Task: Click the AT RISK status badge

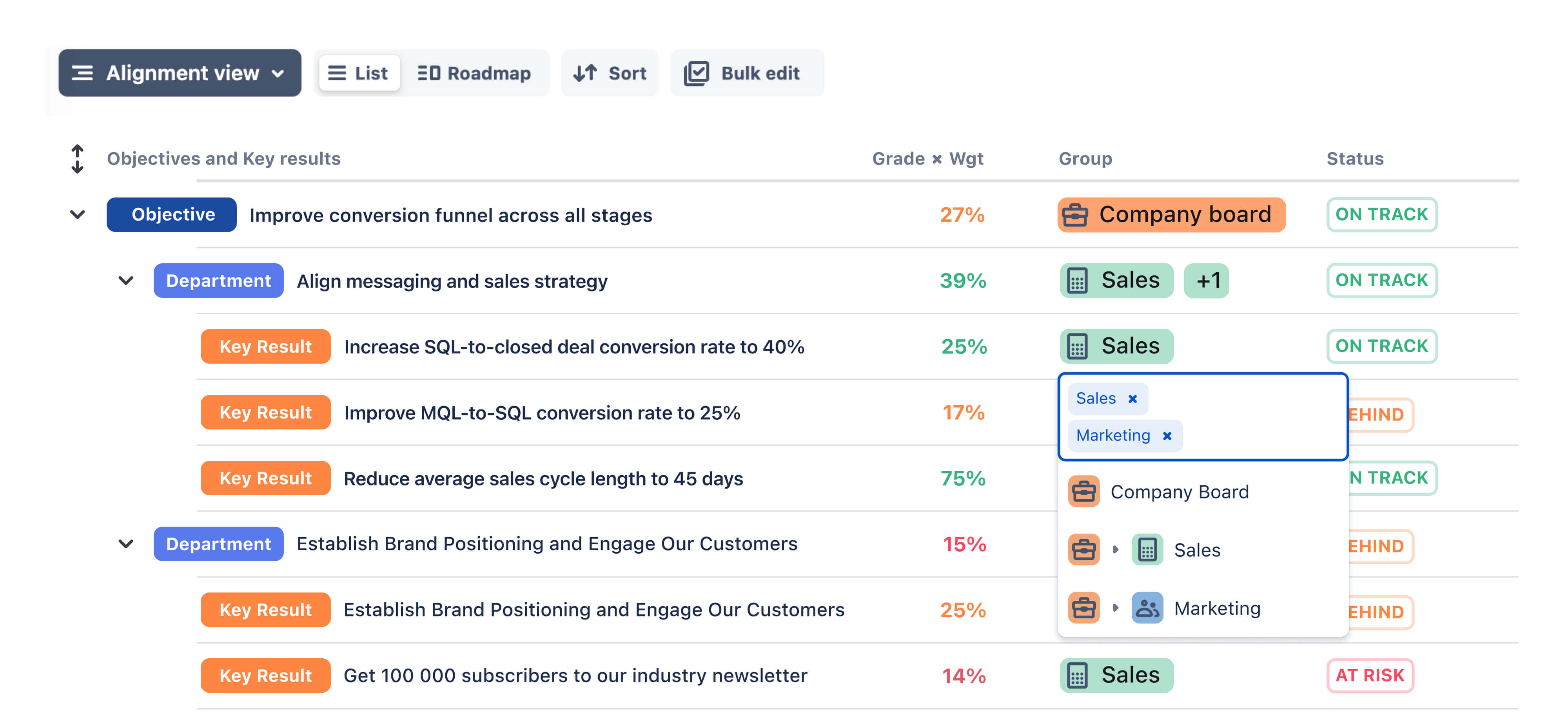Action: 1370,675
